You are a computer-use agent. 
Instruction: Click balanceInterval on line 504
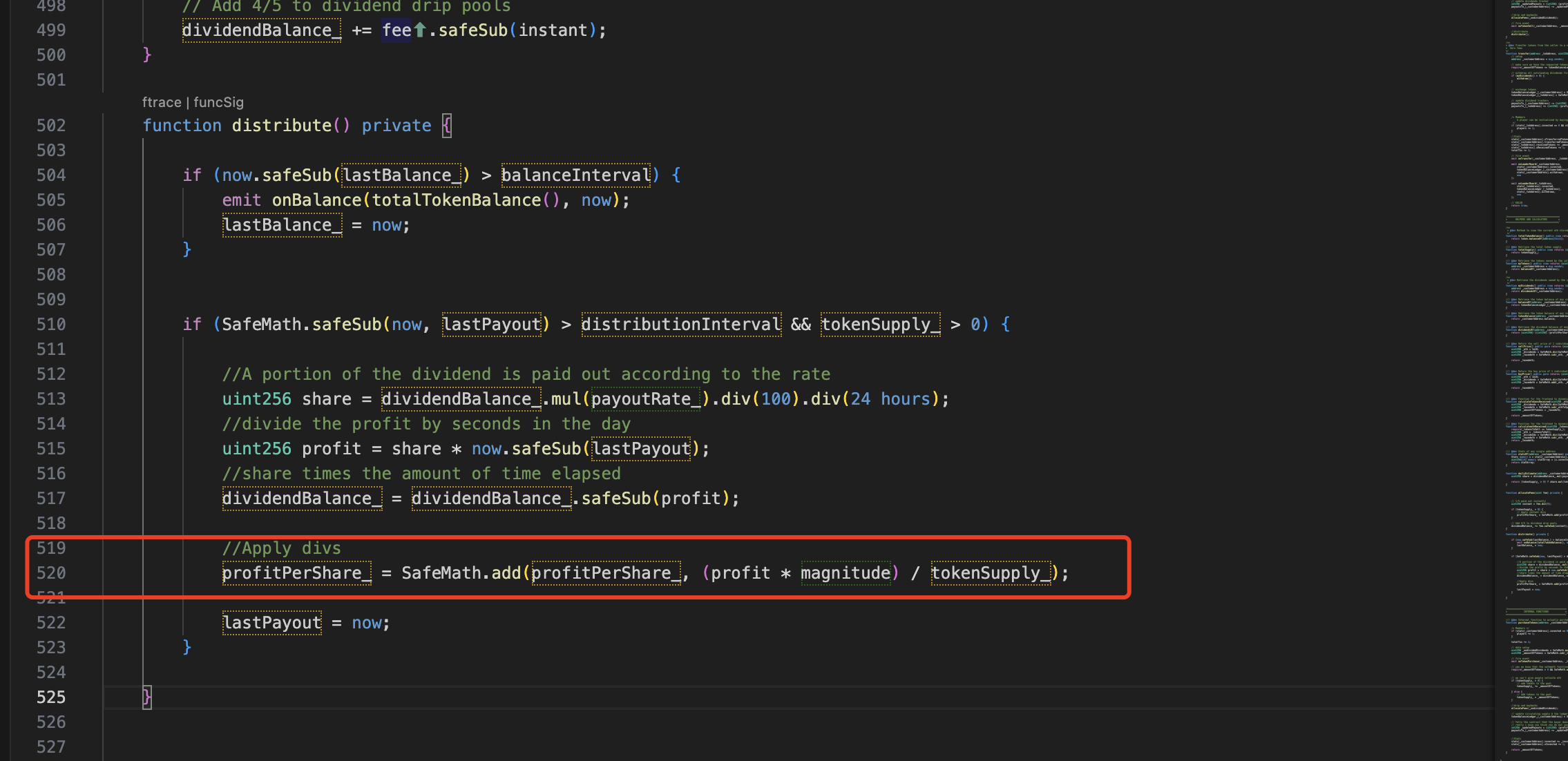point(576,175)
